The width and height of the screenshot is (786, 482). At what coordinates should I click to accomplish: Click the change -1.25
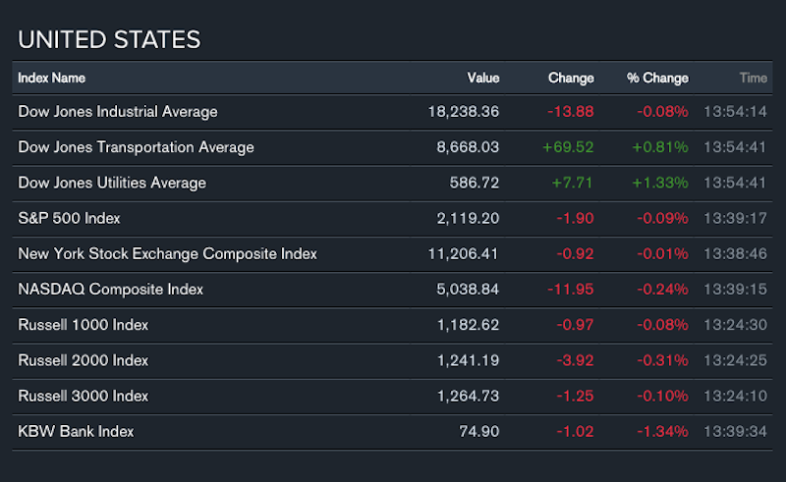575,396
